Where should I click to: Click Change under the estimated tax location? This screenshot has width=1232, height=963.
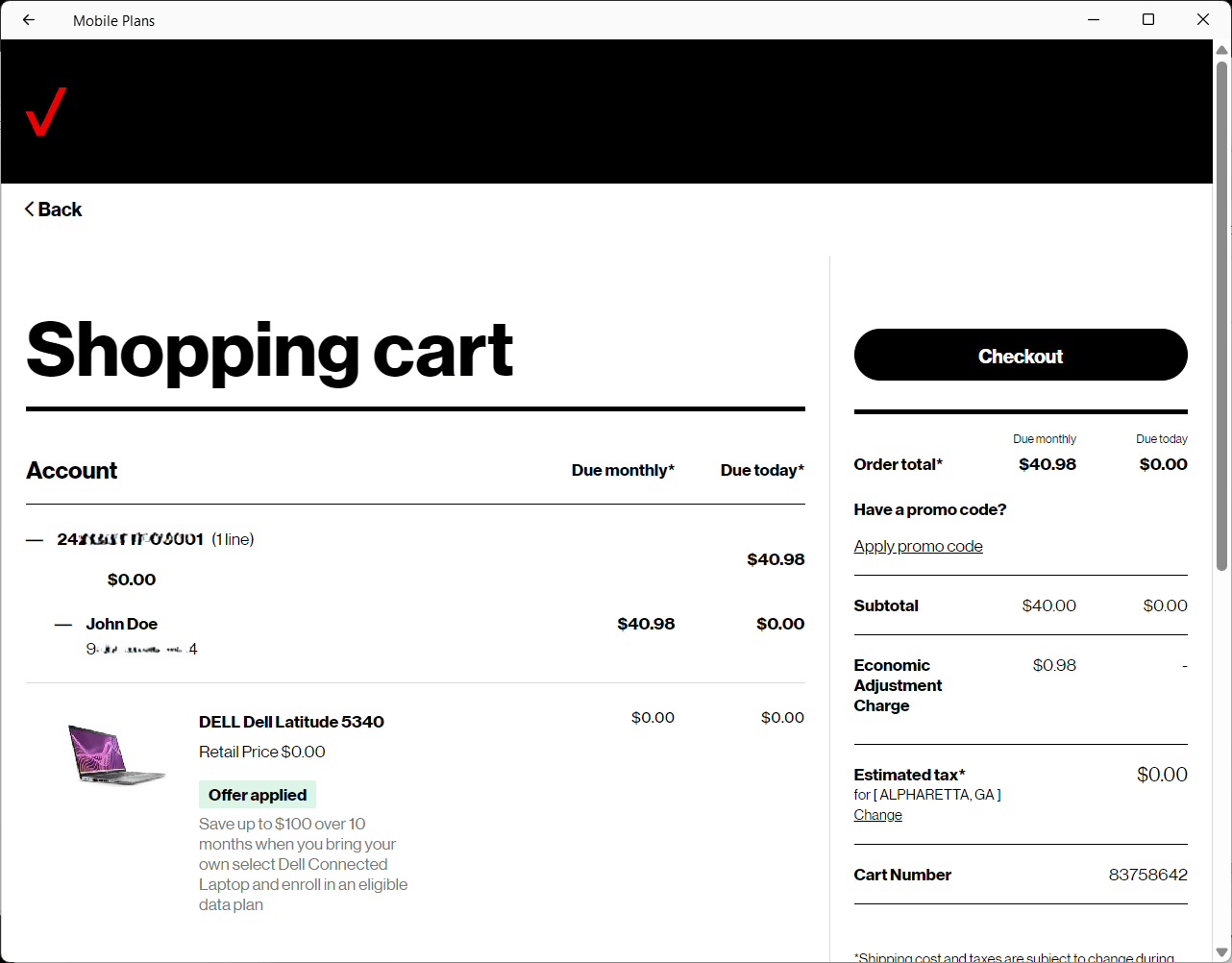click(877, 815)
